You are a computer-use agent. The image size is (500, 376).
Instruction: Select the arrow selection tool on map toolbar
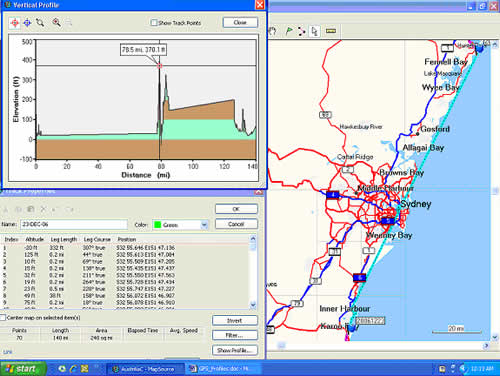click(x=314, y=31)
